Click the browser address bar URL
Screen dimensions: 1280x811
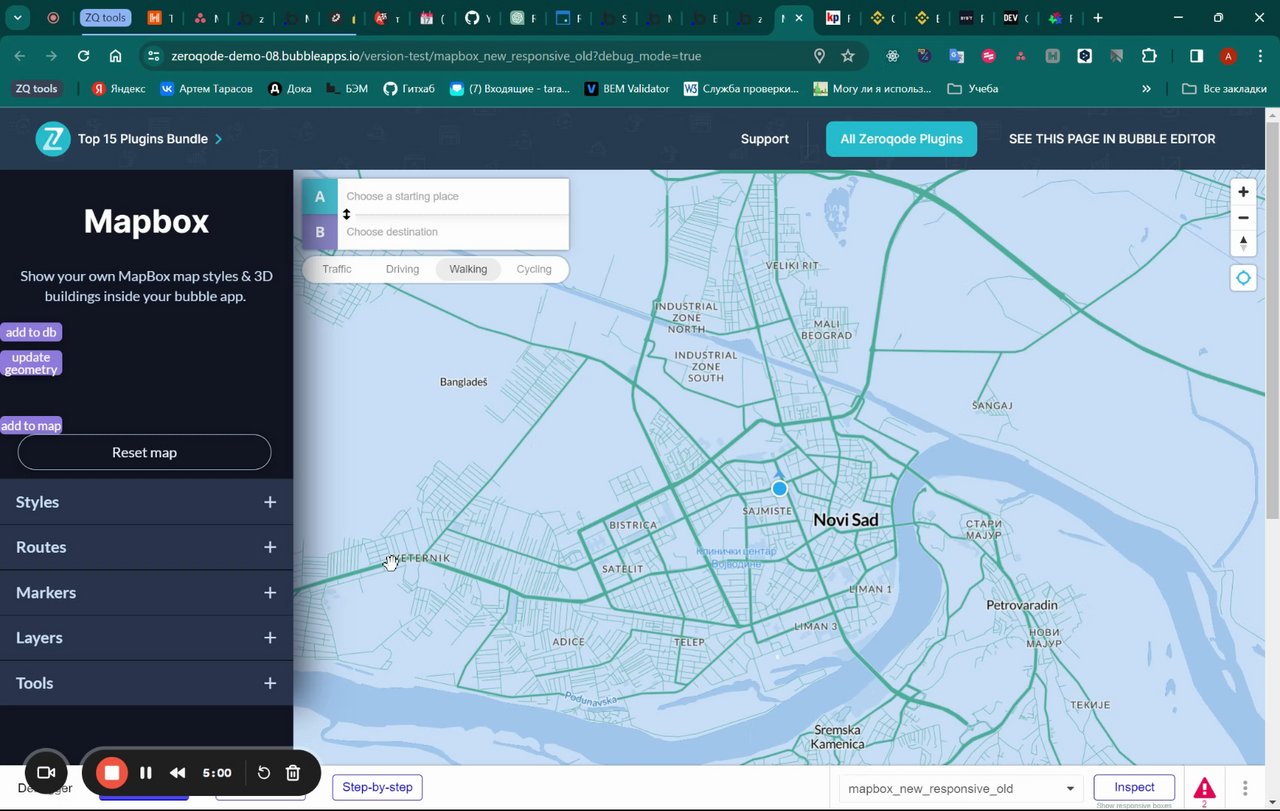click(436, 56)
